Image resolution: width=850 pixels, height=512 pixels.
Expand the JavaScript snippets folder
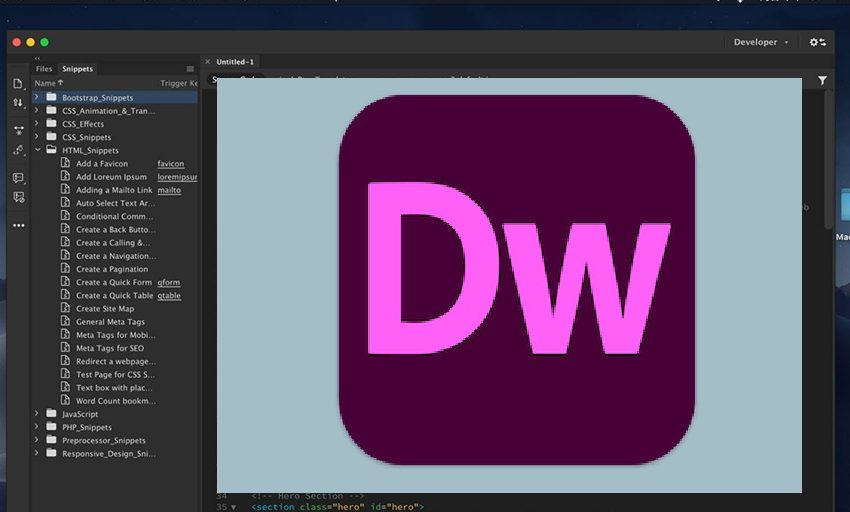click(x=38, y=413)
